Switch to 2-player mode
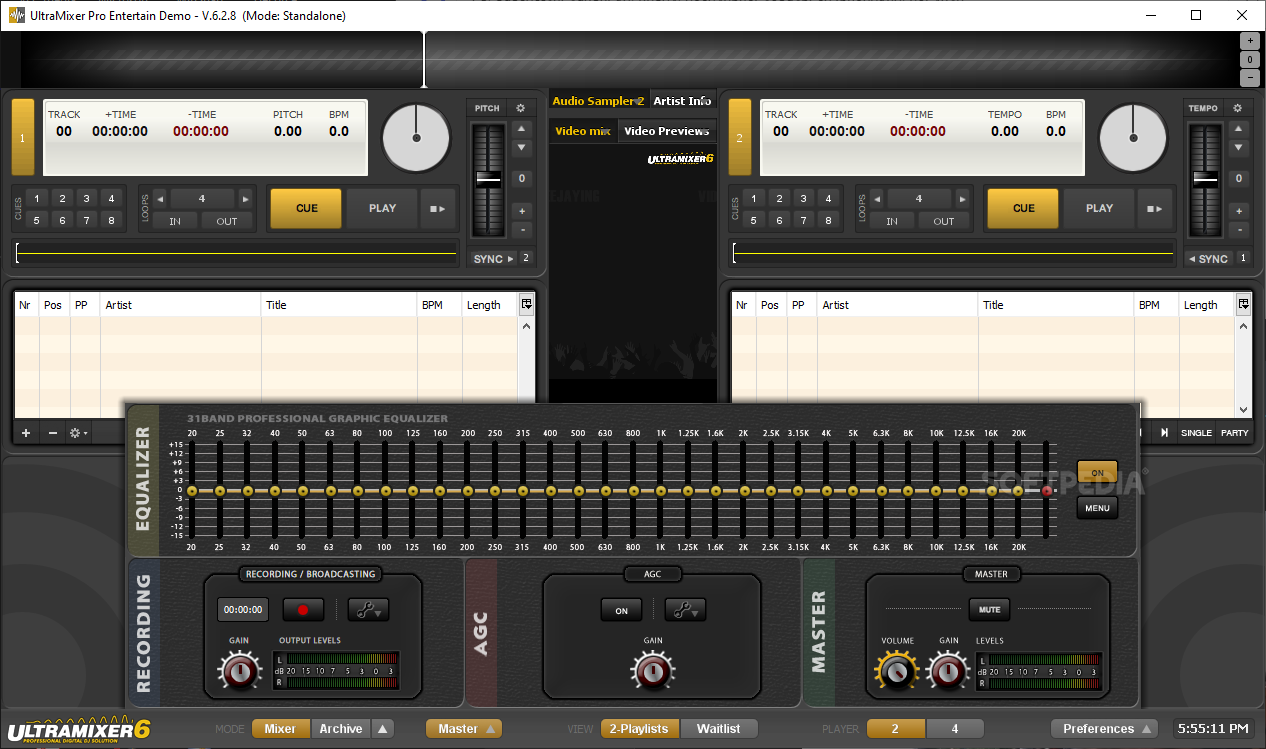This screenshot has height=749, width=1266. click(895, 729)
